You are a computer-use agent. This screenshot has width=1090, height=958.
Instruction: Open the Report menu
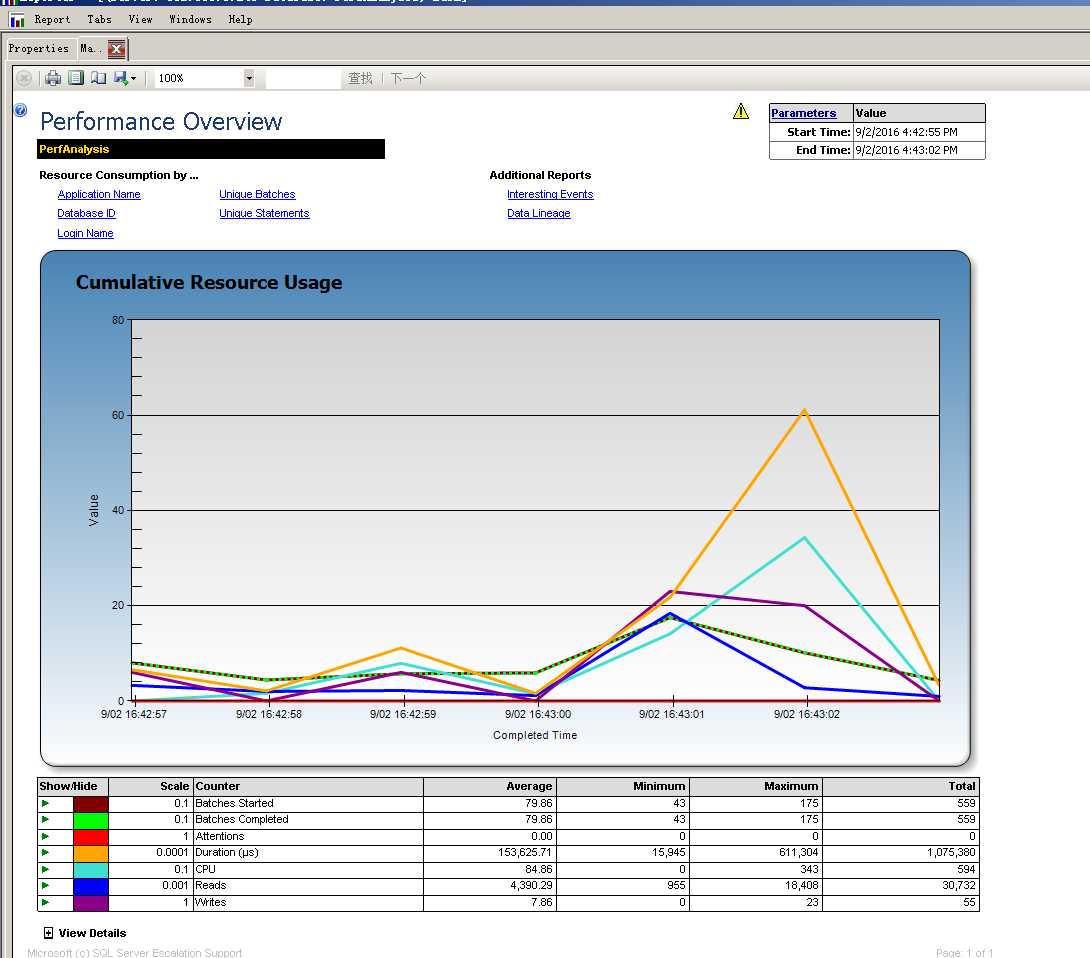tap(52, 19)
